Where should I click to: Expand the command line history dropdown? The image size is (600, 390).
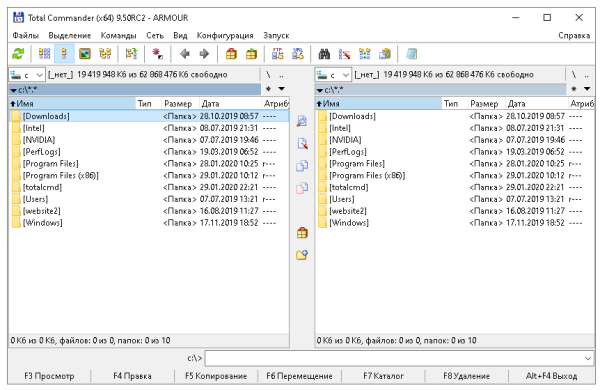pos(588,358)
